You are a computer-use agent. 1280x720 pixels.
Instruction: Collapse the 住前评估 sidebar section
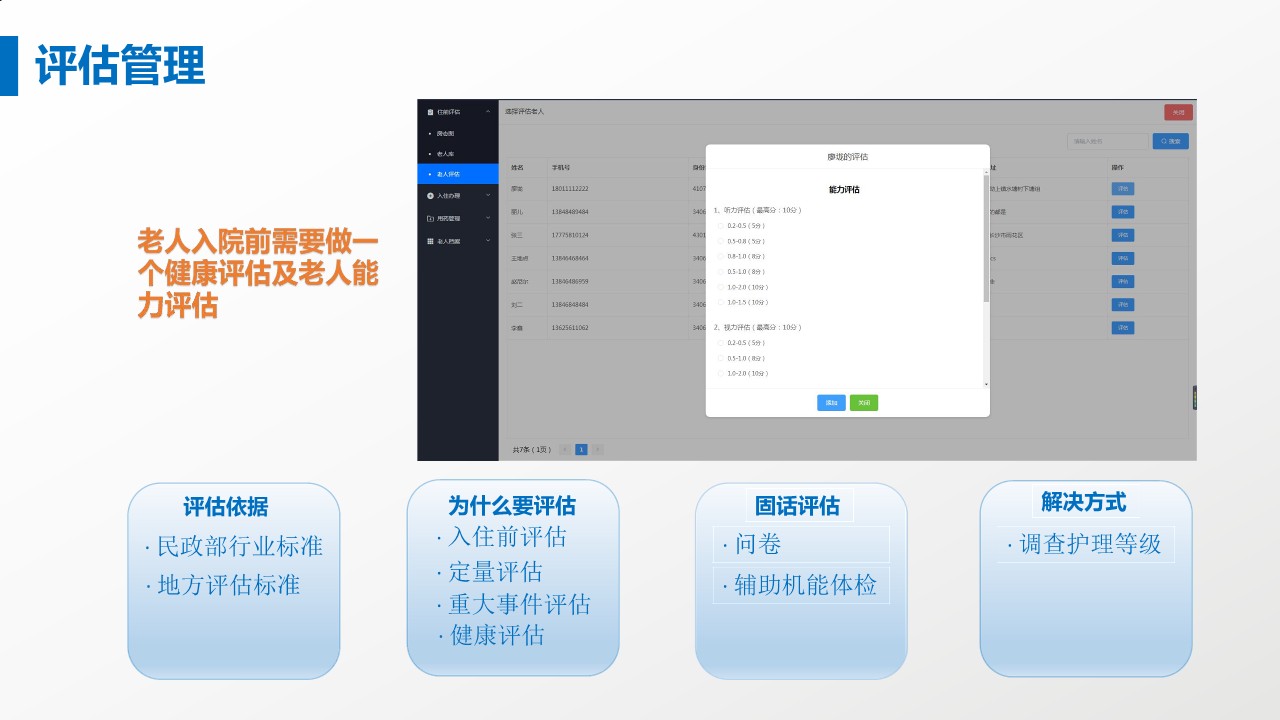487,112
